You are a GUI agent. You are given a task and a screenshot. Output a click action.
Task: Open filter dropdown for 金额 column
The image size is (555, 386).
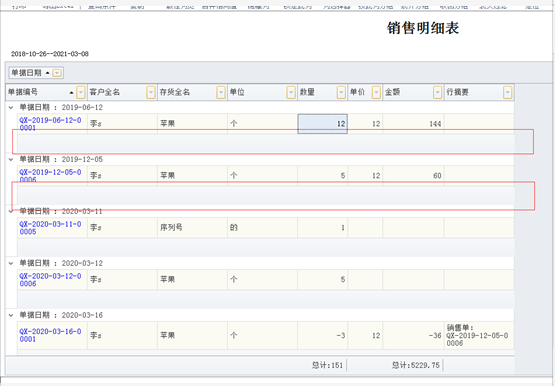click(437, 92)
